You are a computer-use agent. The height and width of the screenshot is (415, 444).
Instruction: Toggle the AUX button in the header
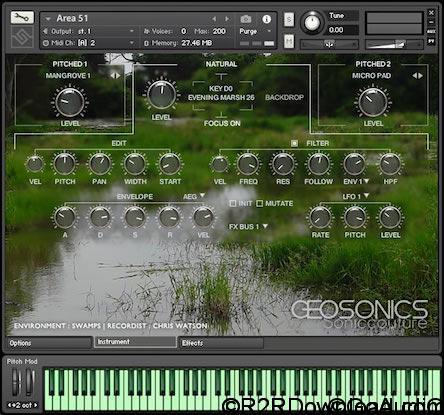(x=431, y=31)
